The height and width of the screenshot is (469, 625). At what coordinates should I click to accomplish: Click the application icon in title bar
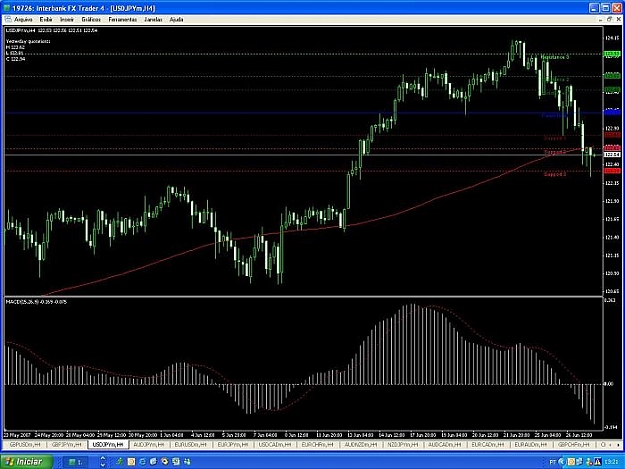(7, 8)
